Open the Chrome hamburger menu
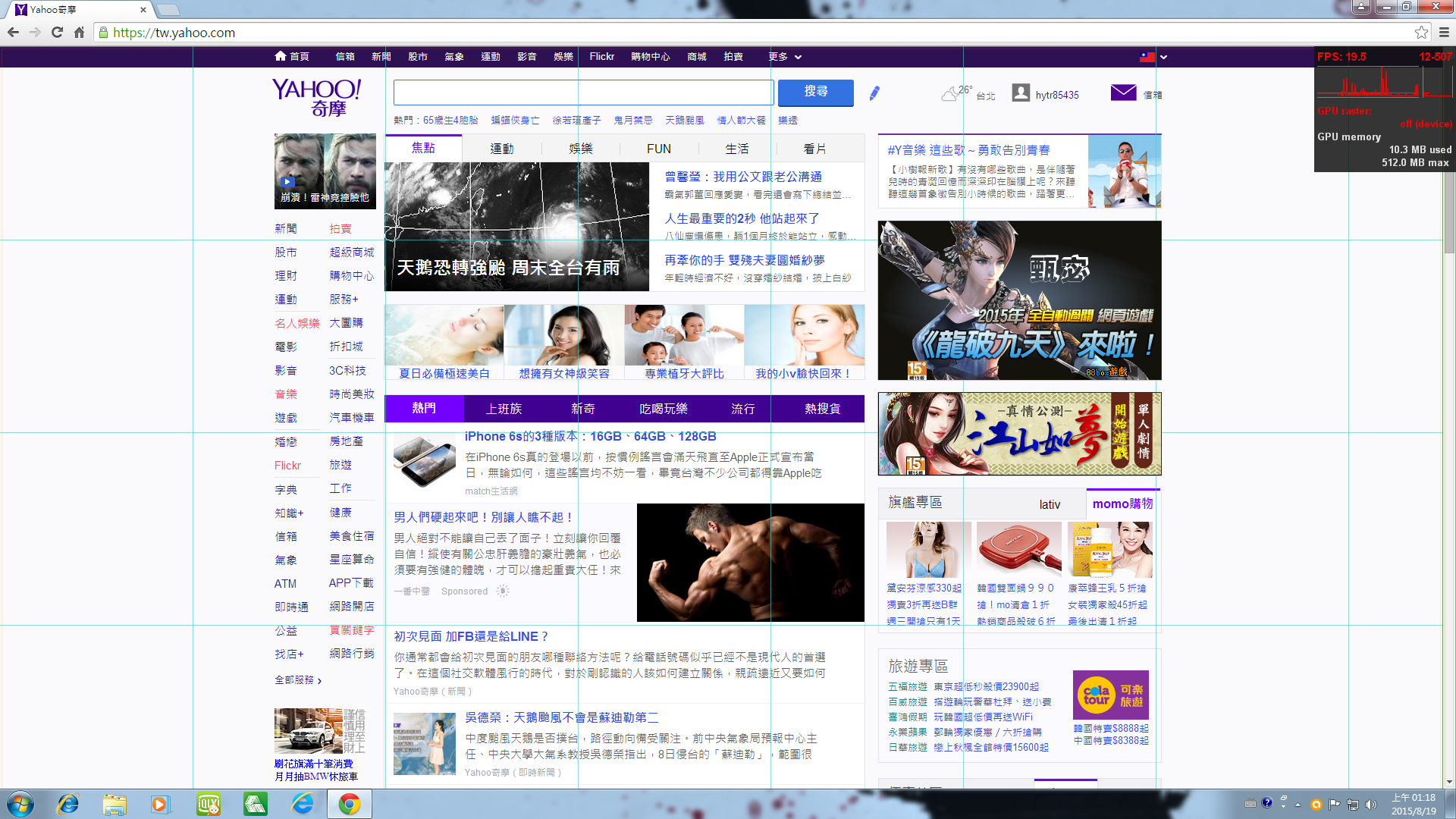Viewport: 1456px width, 819px height. coord(1444,33)
